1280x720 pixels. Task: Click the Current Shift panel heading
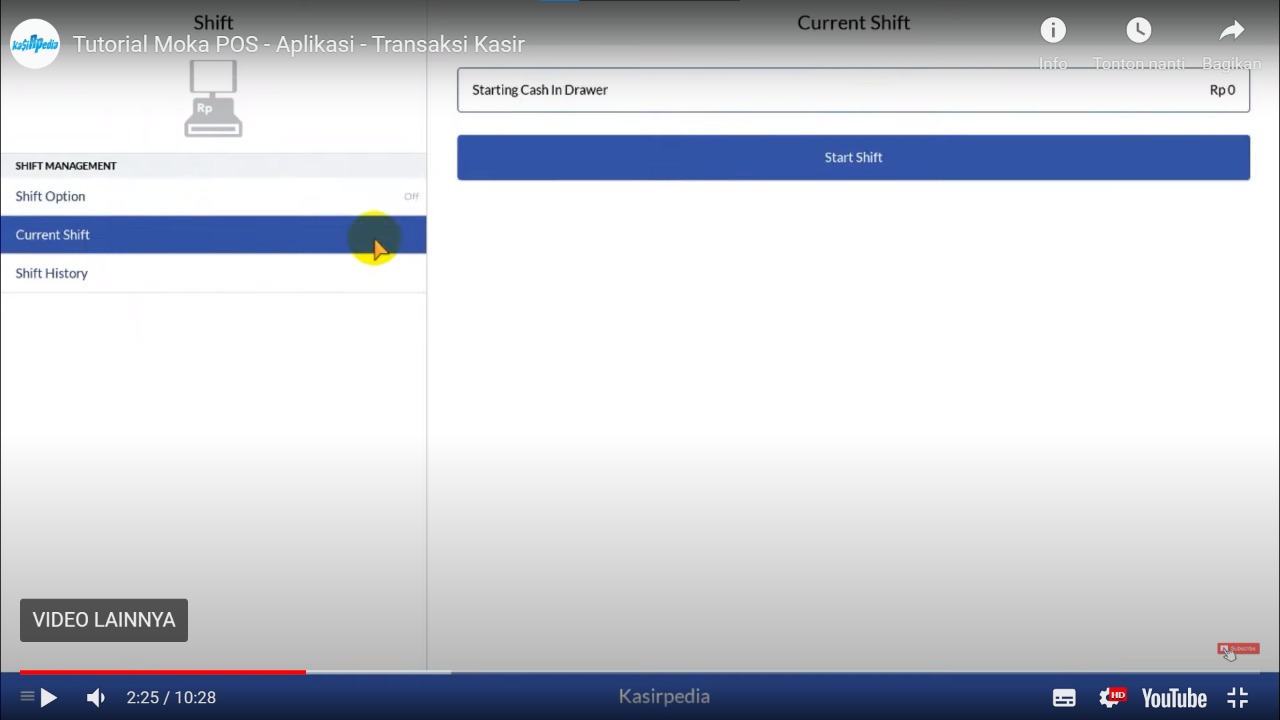[x=853, y=22]
